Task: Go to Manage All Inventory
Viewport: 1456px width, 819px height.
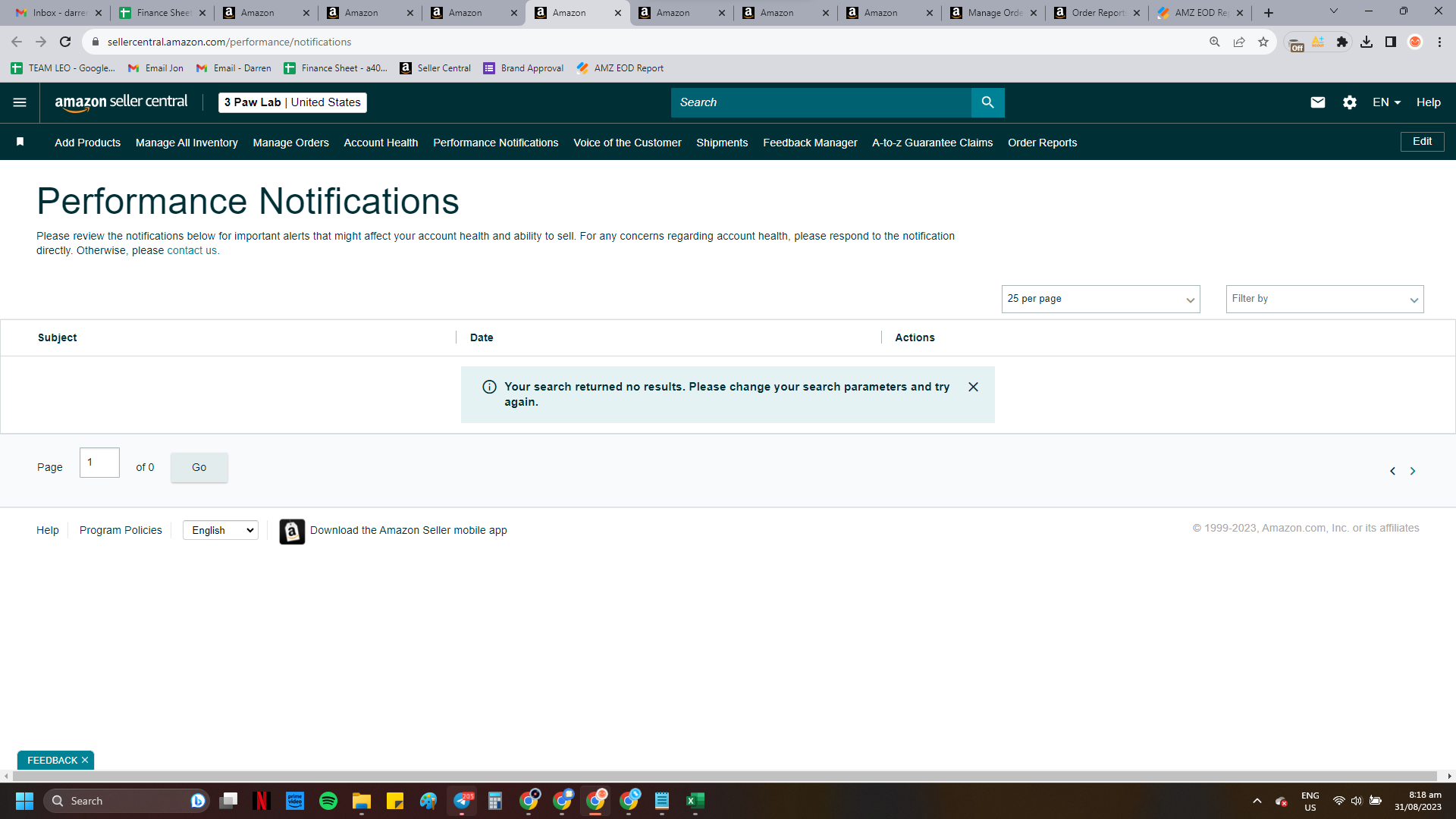Action: click(x=187, y=143)
